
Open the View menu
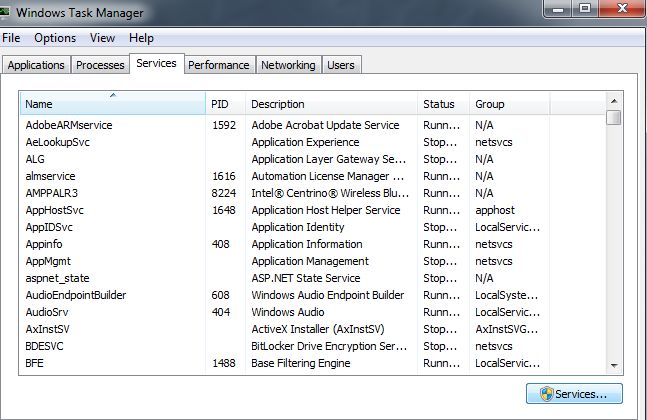click(x=102, y=38)
